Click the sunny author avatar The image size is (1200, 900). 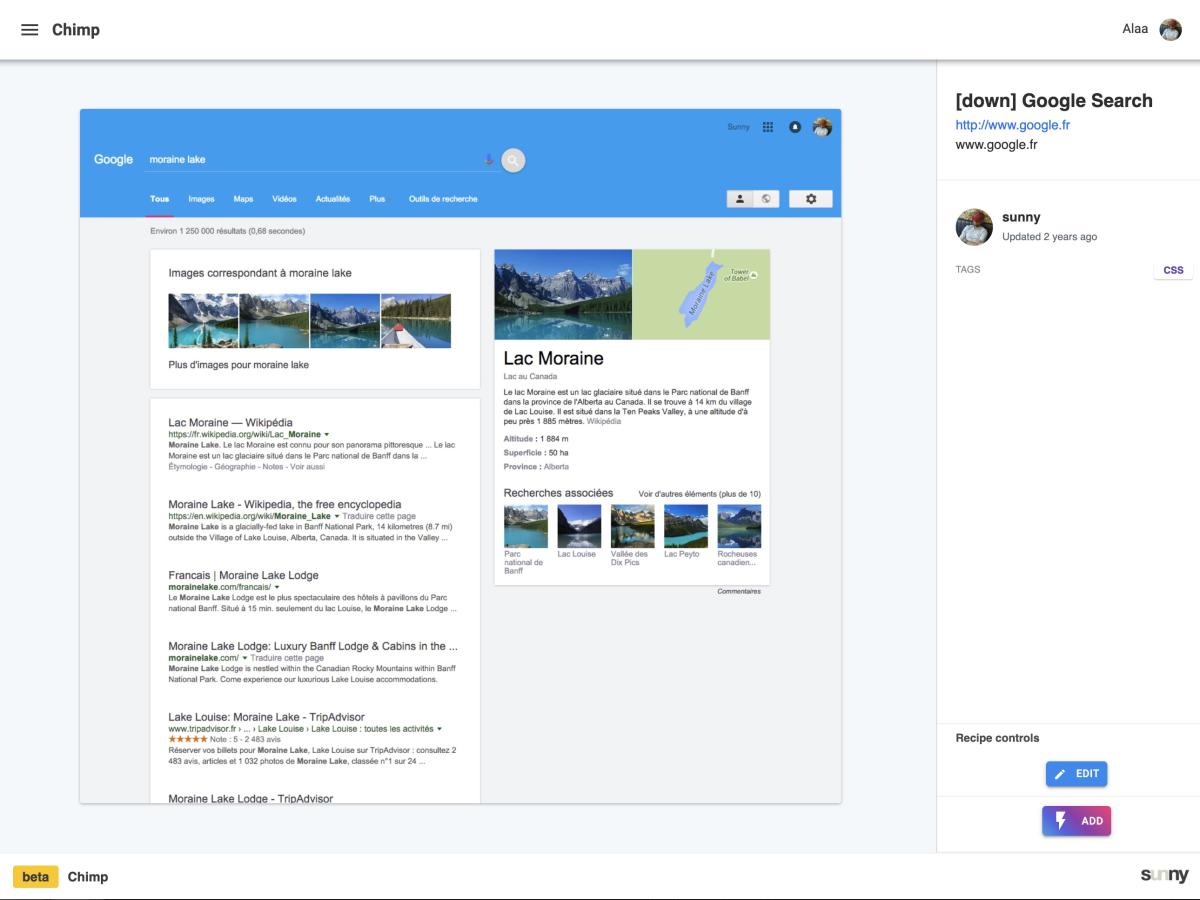[974, 227]
